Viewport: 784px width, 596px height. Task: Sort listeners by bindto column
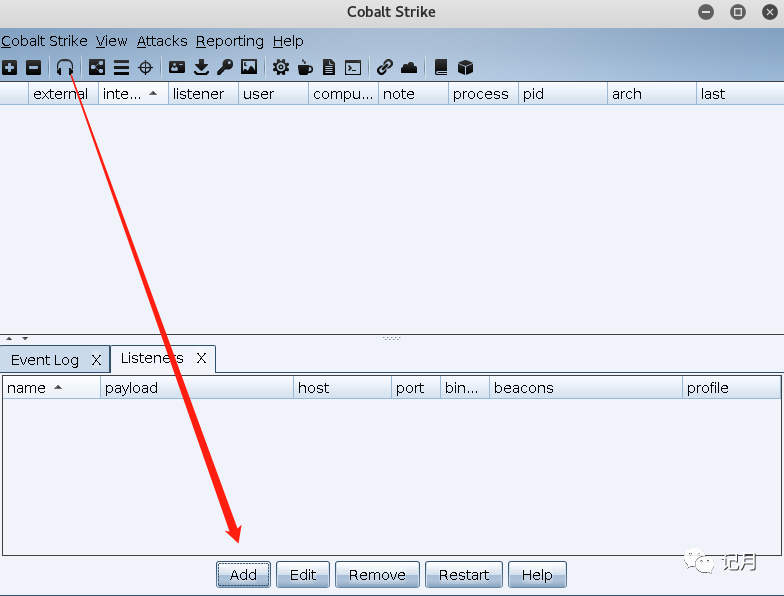point(464,388)
